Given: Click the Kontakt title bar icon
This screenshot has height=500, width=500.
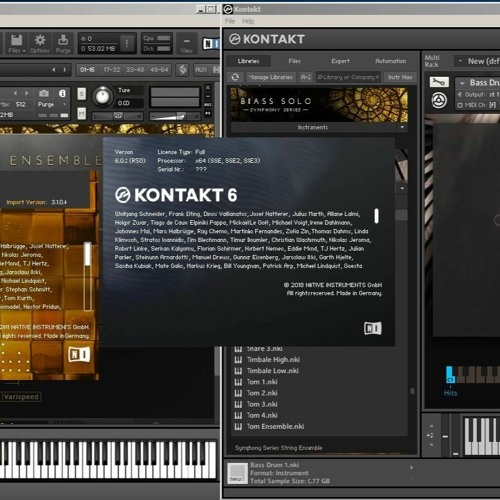Looking at the screenshot, I should tap(228, 9).
